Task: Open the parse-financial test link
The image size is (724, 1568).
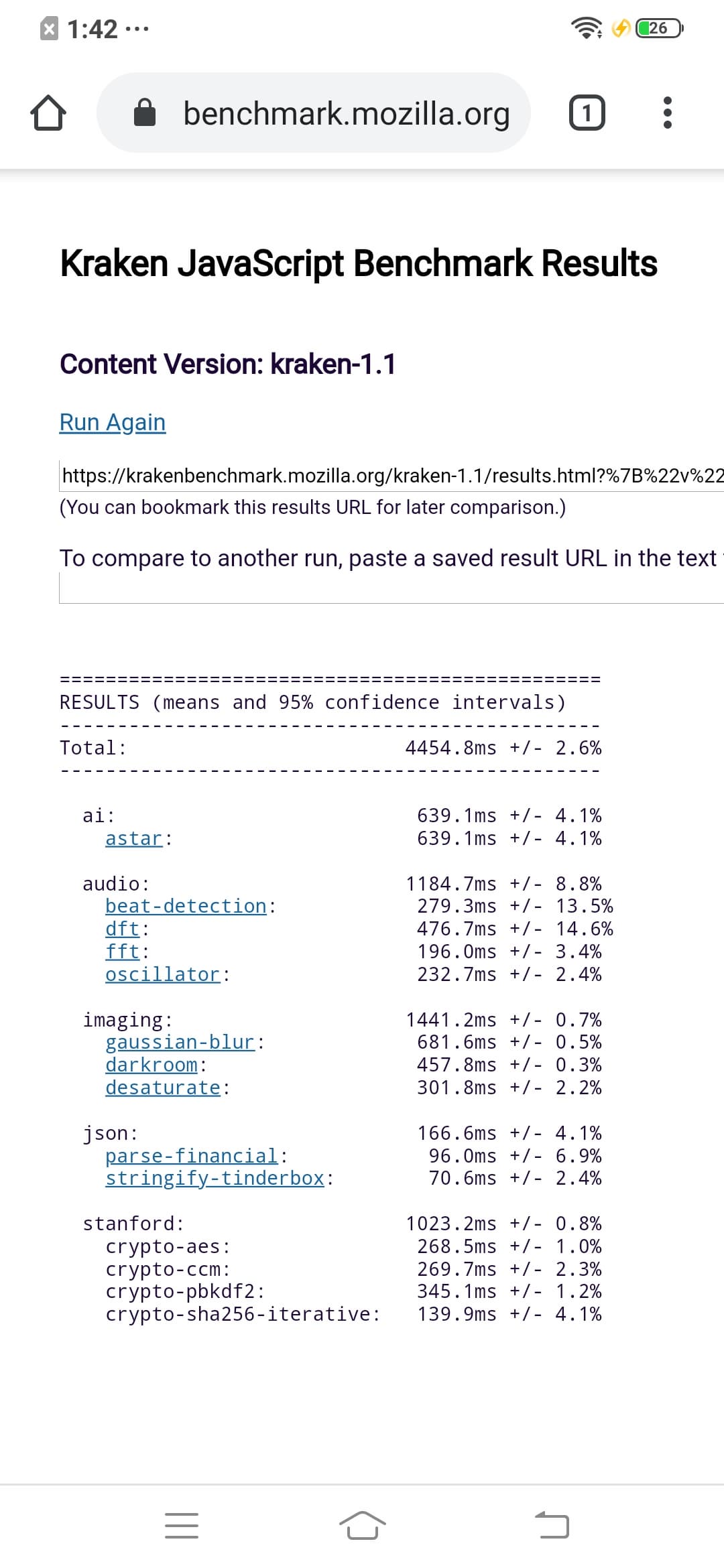Action: (x=191, y=1156)
